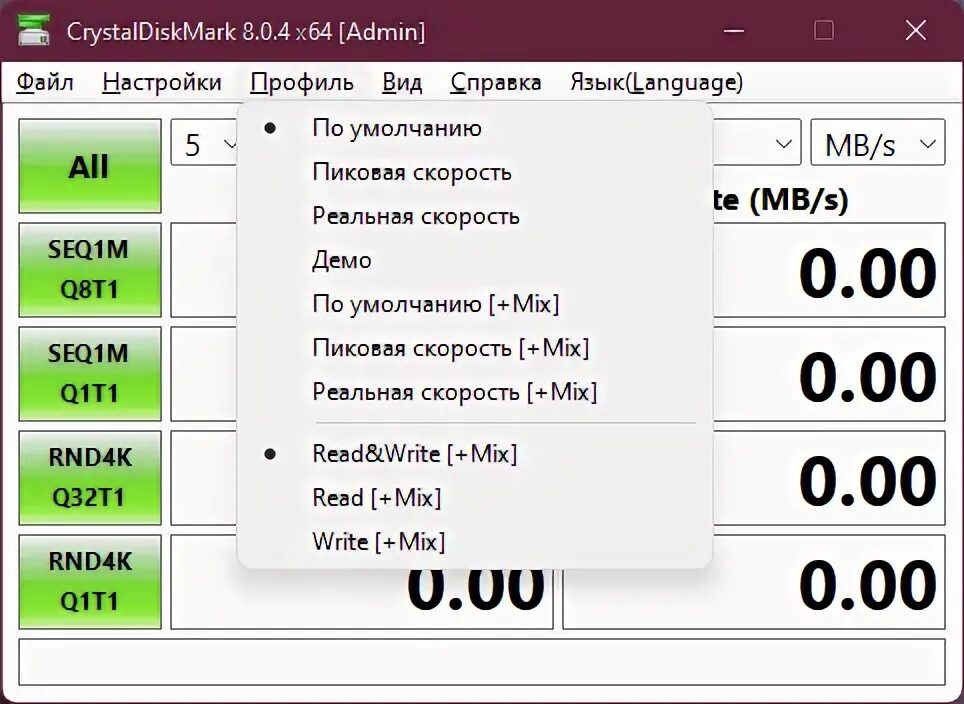The width and height of the screenshot is (964, 704).
Task: Select the Пиковая скорость profile
Action: pyautogui.click(x=475, y=172)
